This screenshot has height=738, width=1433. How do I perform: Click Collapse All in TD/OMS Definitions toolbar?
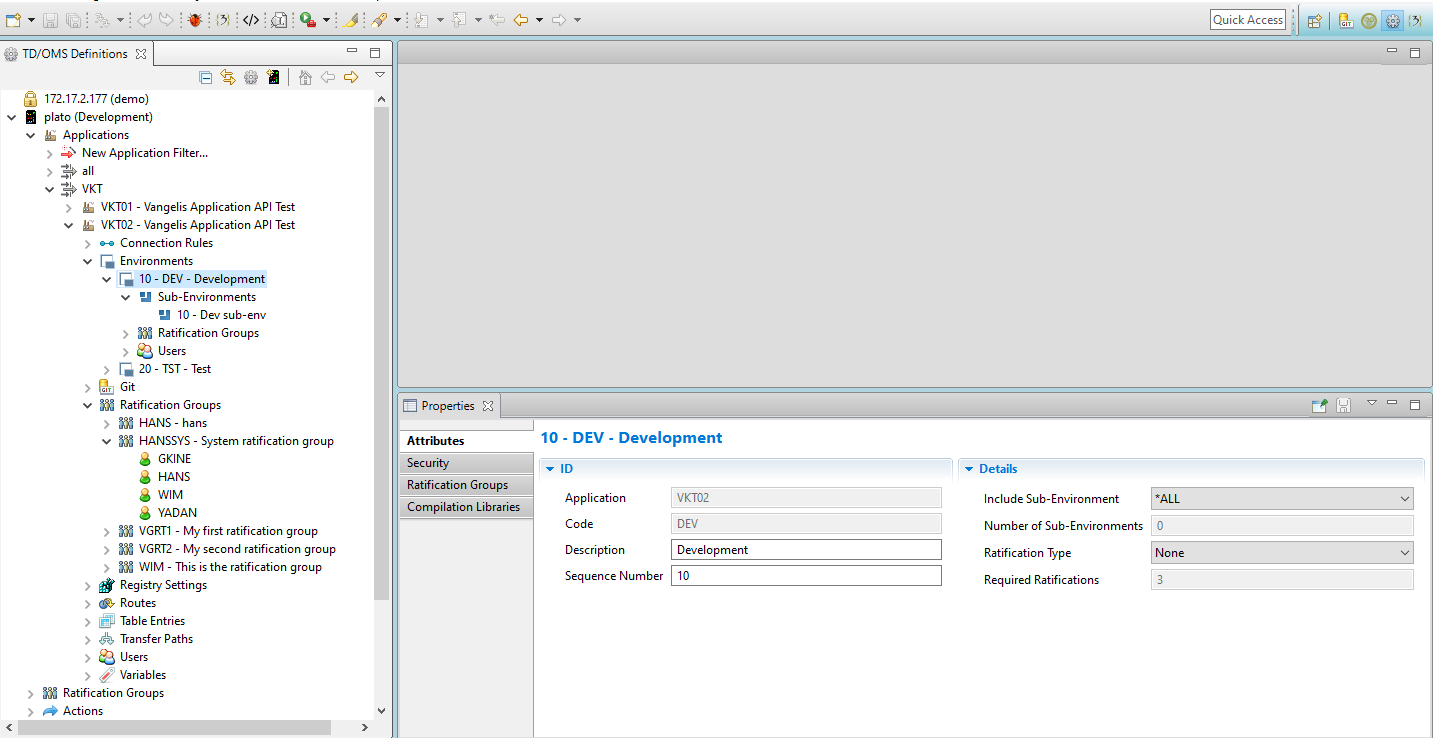click(206, 77)
